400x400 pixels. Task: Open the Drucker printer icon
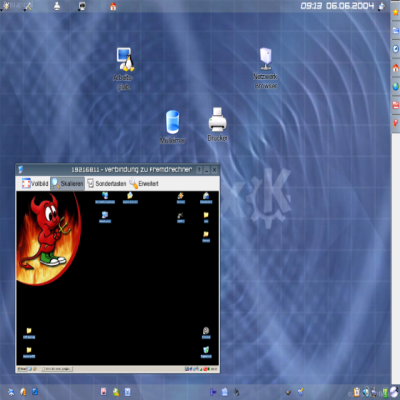pyautogui.click(x=217, y=124)
